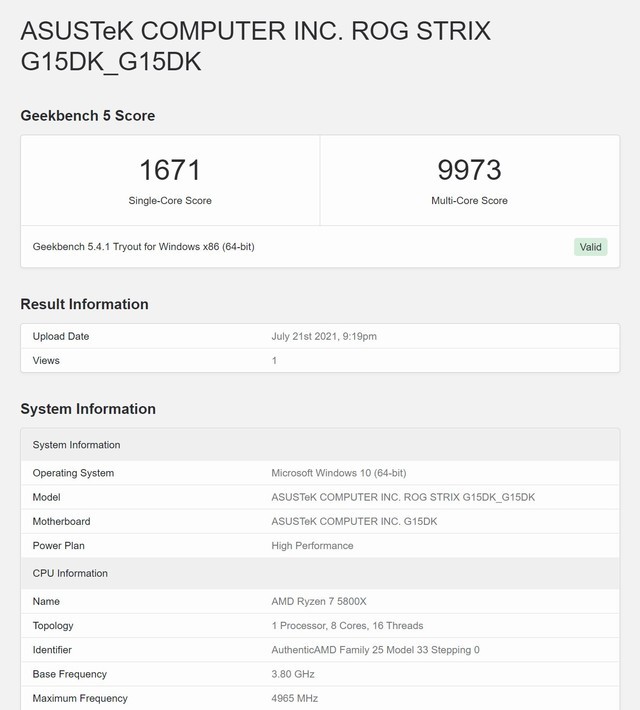Click the large System Information section heading
The image size is (640, 710).
88,409
